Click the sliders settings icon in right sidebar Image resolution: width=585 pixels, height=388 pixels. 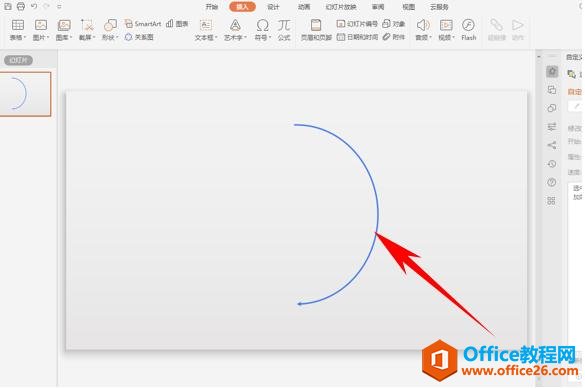[552, 127]
